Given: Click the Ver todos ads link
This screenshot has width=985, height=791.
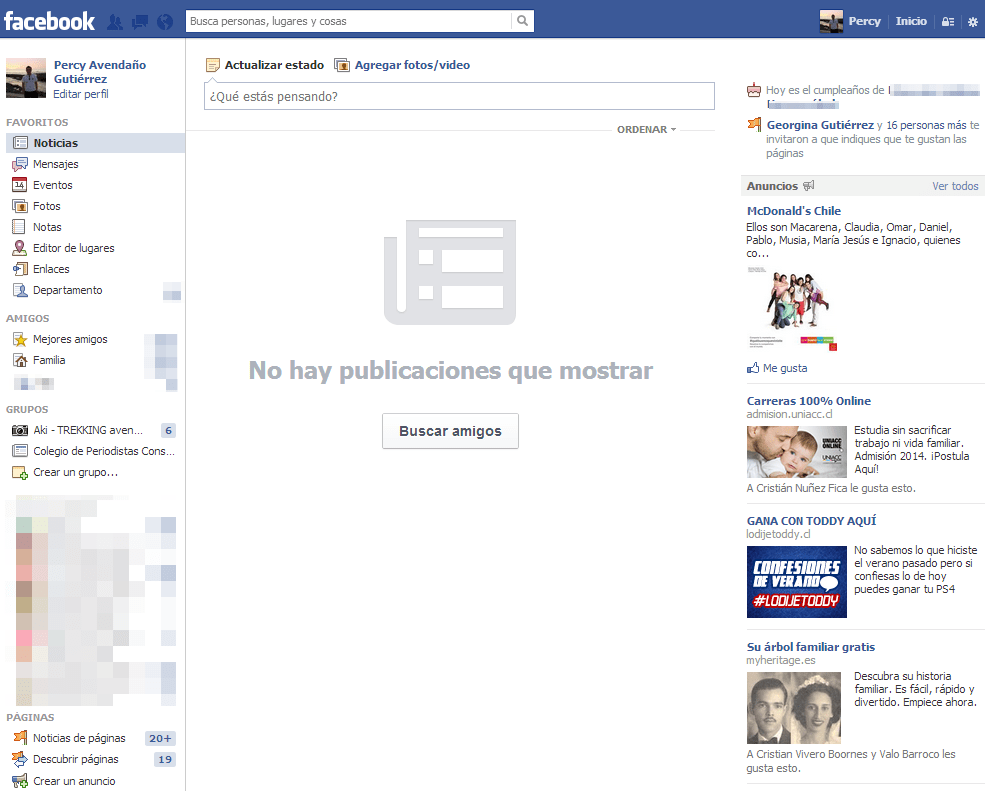Looking at the screenshot, I should pyautogui.click(x=955, y=186).
